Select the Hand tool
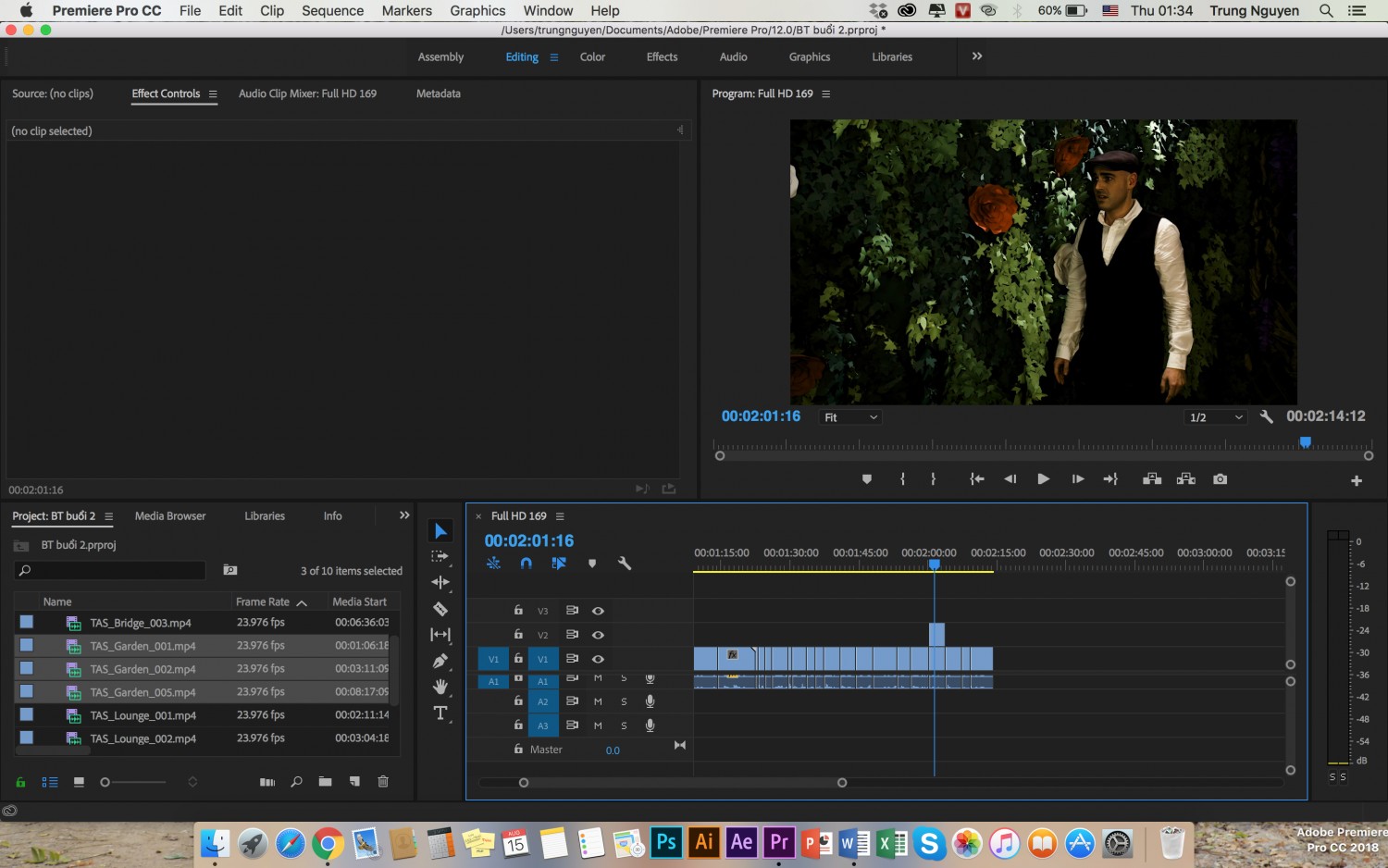This screenshot has height=868, width=1388. tap(440, 687)
